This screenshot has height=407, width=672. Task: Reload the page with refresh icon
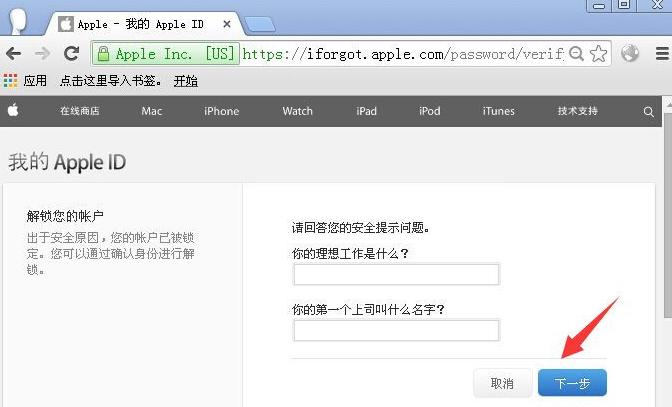[71, 54]
